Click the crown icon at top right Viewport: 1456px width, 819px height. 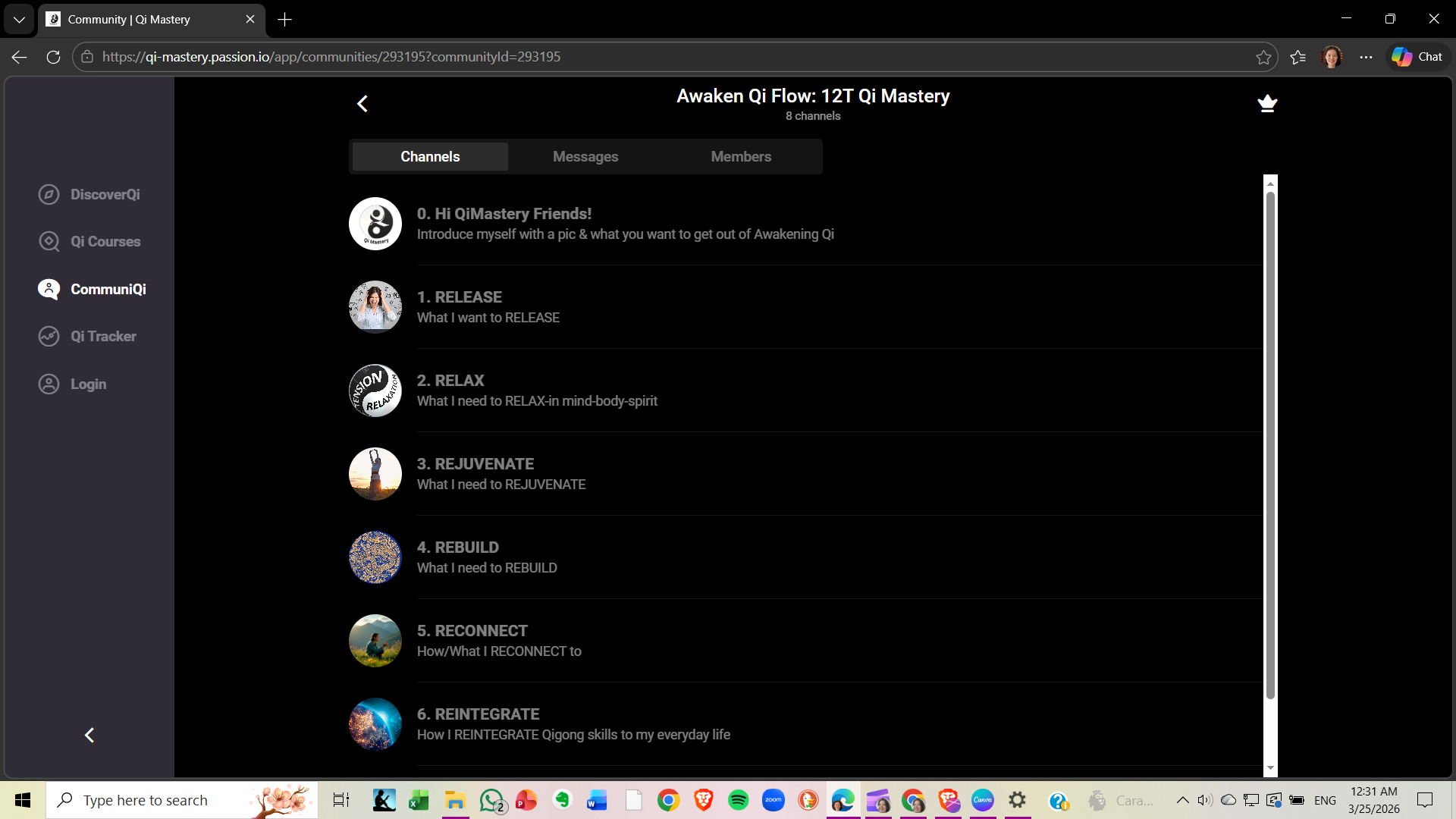click(1267, 103)
